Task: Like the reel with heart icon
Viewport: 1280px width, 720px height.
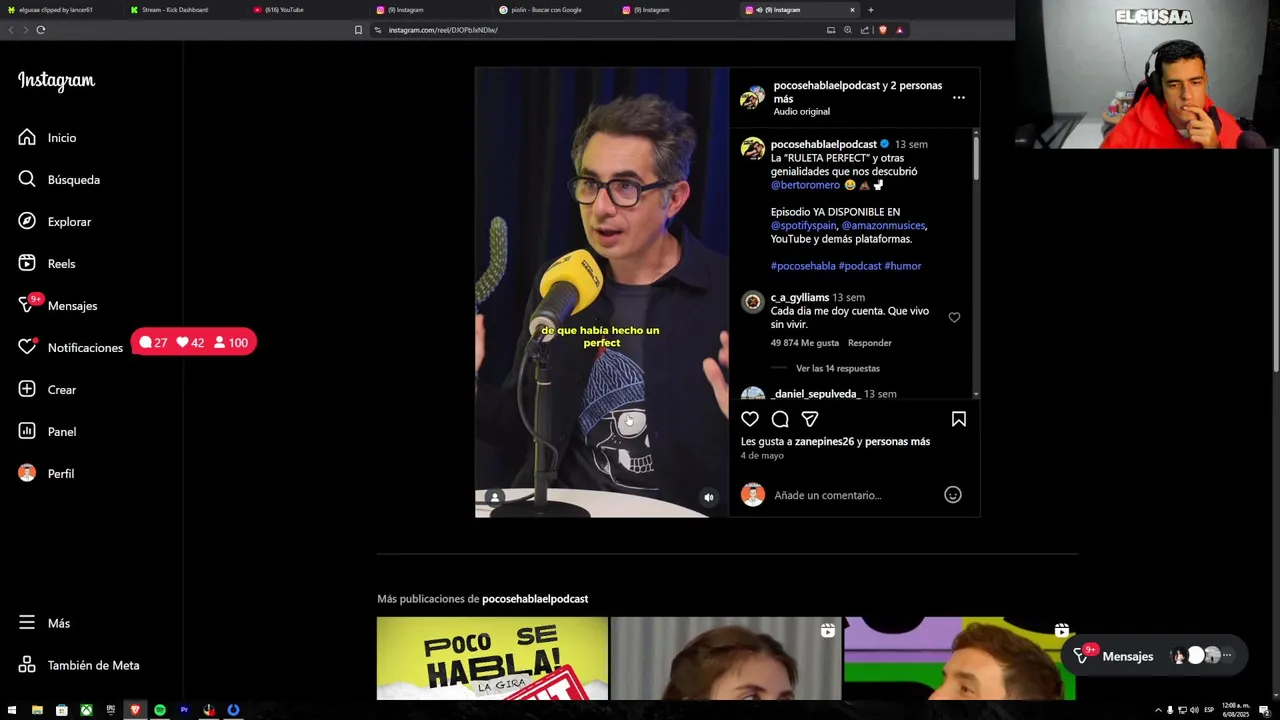Action: pos(750,419)
